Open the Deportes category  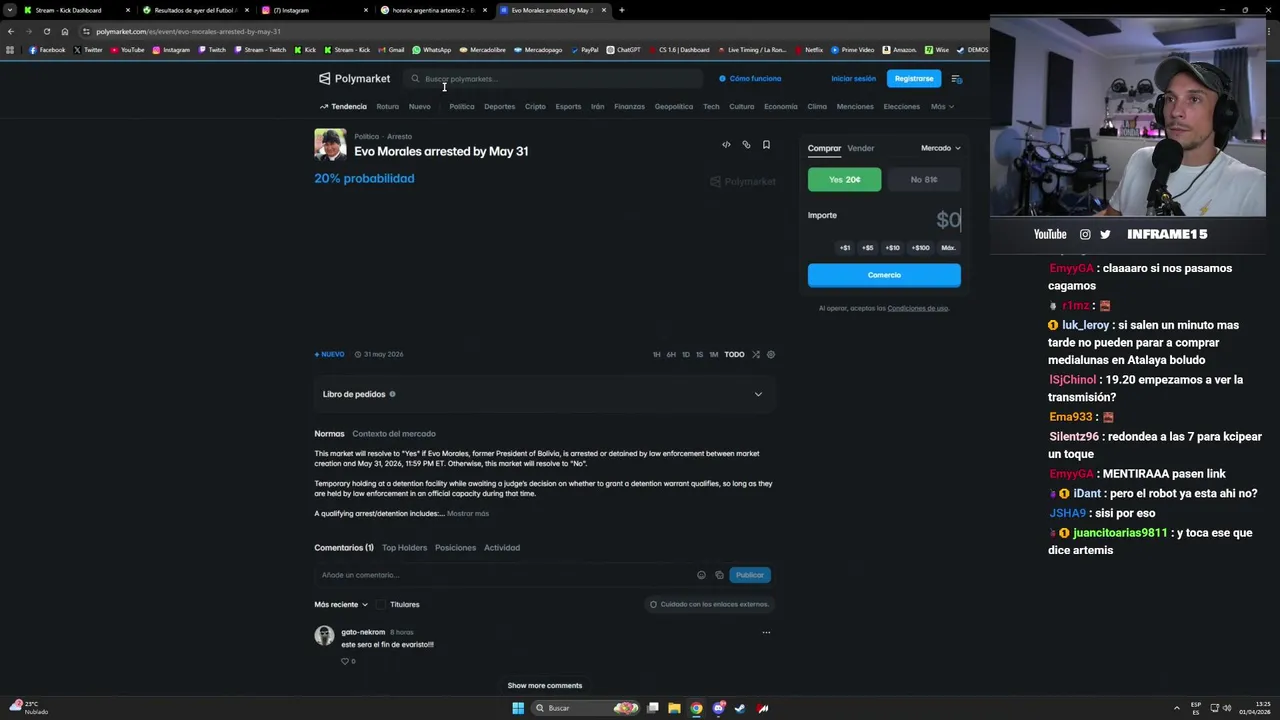pos(499,107)
